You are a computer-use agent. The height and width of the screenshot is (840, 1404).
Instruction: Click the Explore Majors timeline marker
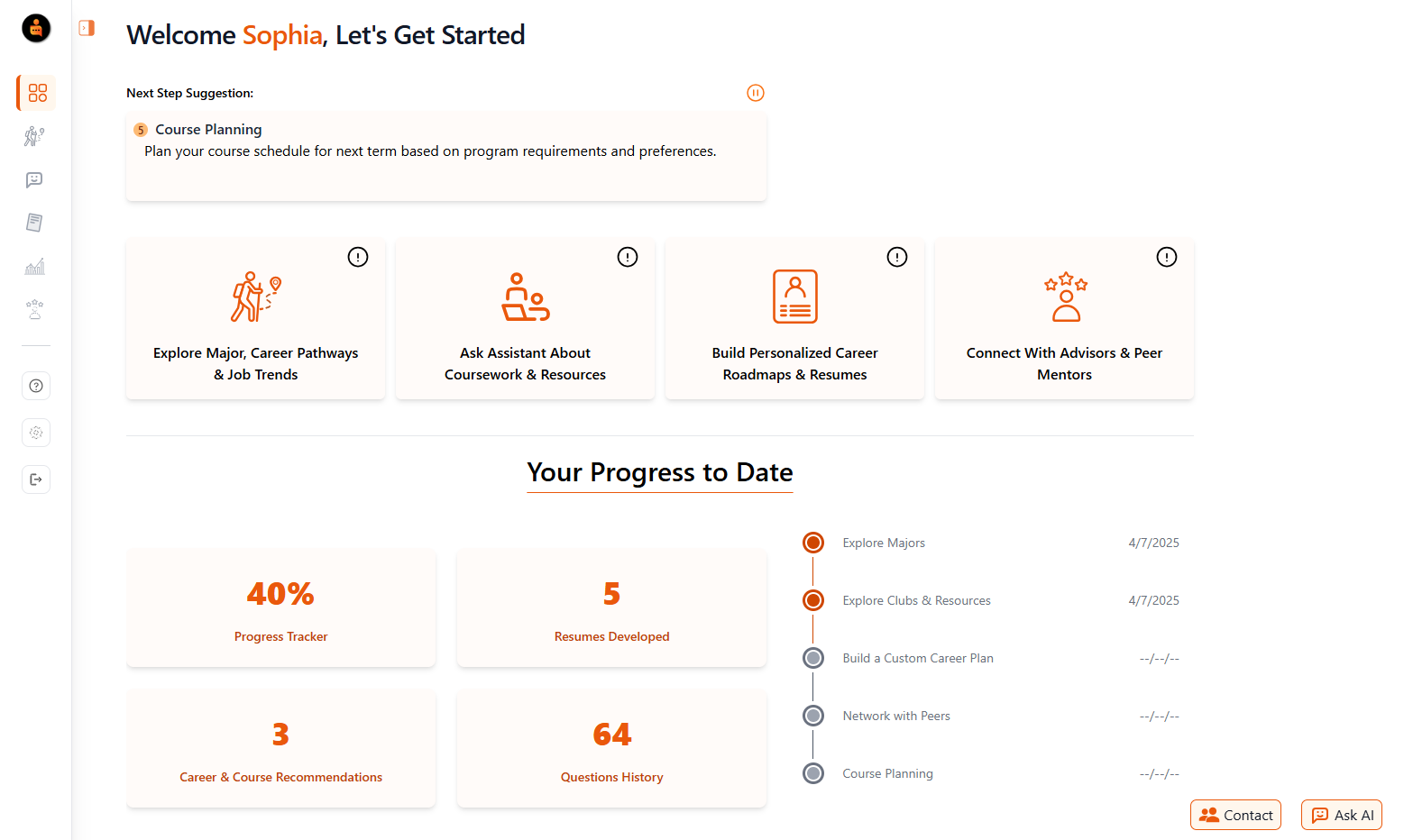813,543
